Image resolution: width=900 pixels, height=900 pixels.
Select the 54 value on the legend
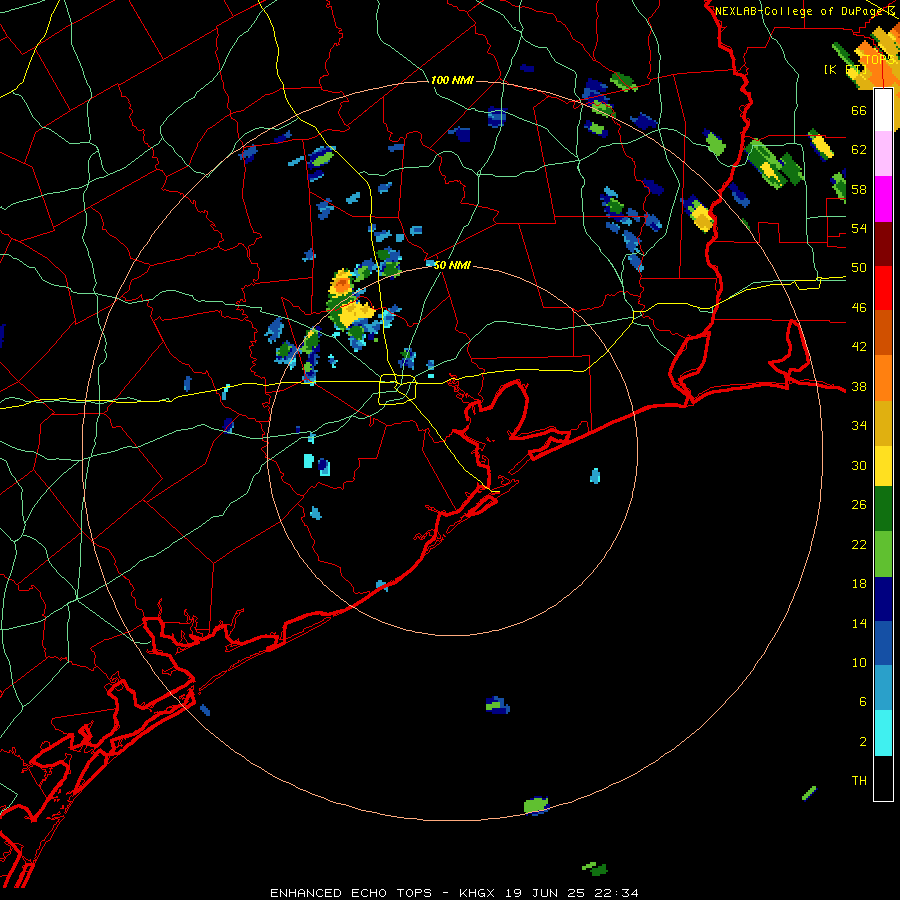859,228
